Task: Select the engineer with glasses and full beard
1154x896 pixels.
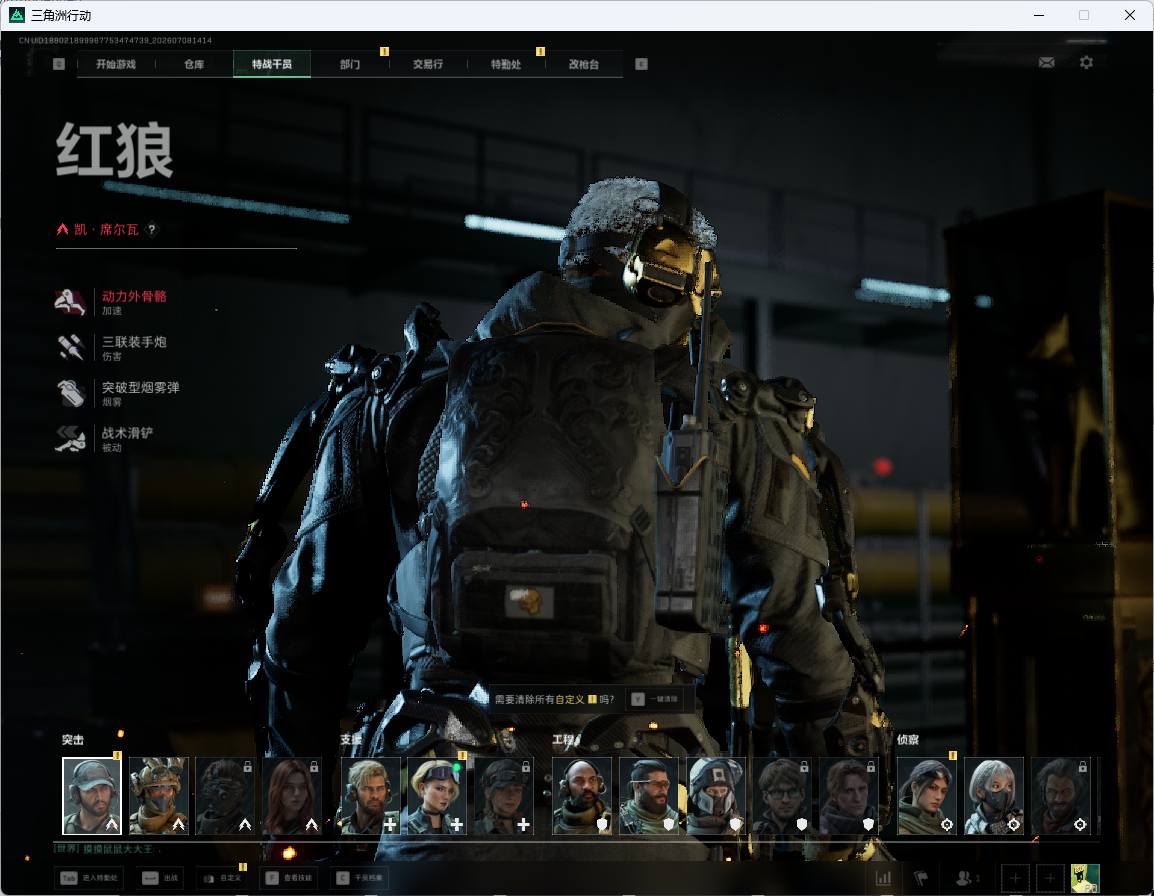Action: [x=649, y=796]
